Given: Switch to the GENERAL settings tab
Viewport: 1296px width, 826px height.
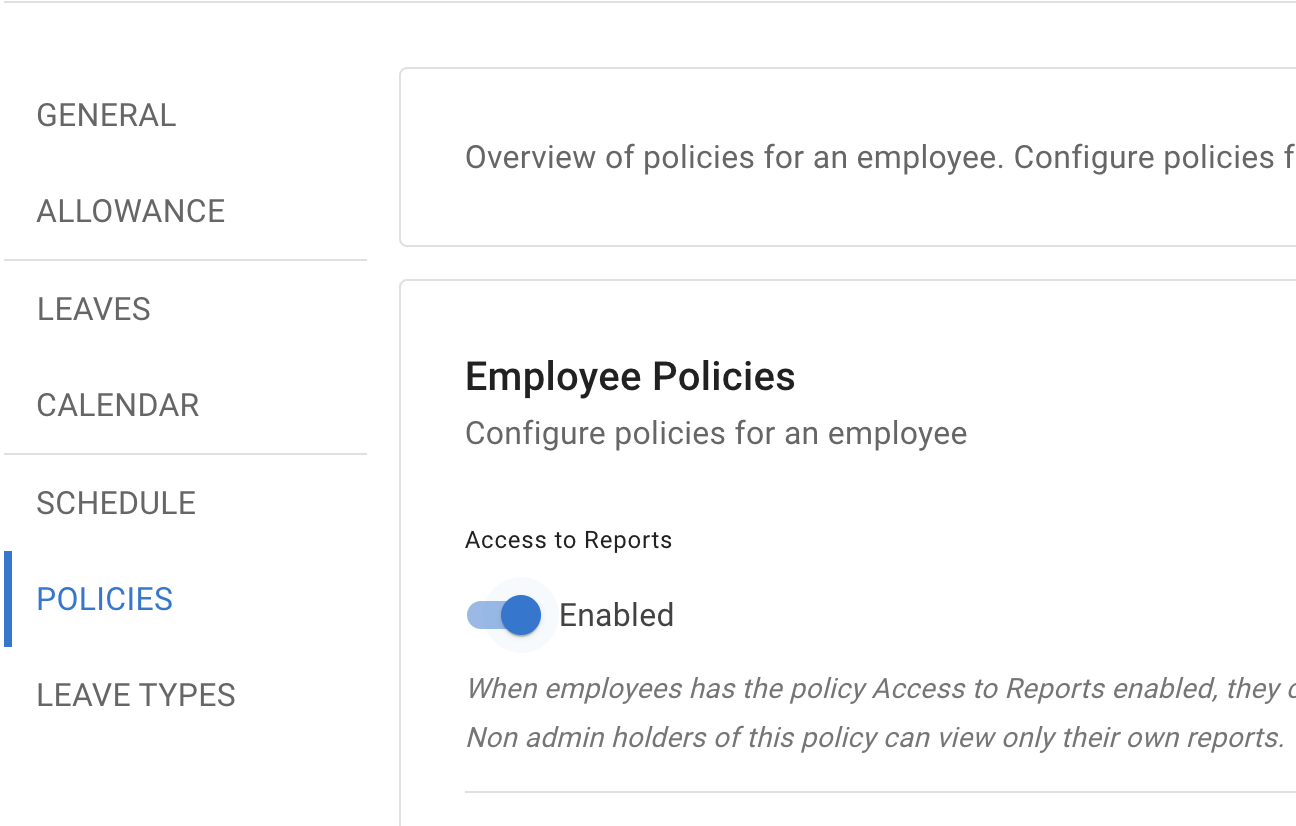Looking at the screenshot, I should coord(106,114).
